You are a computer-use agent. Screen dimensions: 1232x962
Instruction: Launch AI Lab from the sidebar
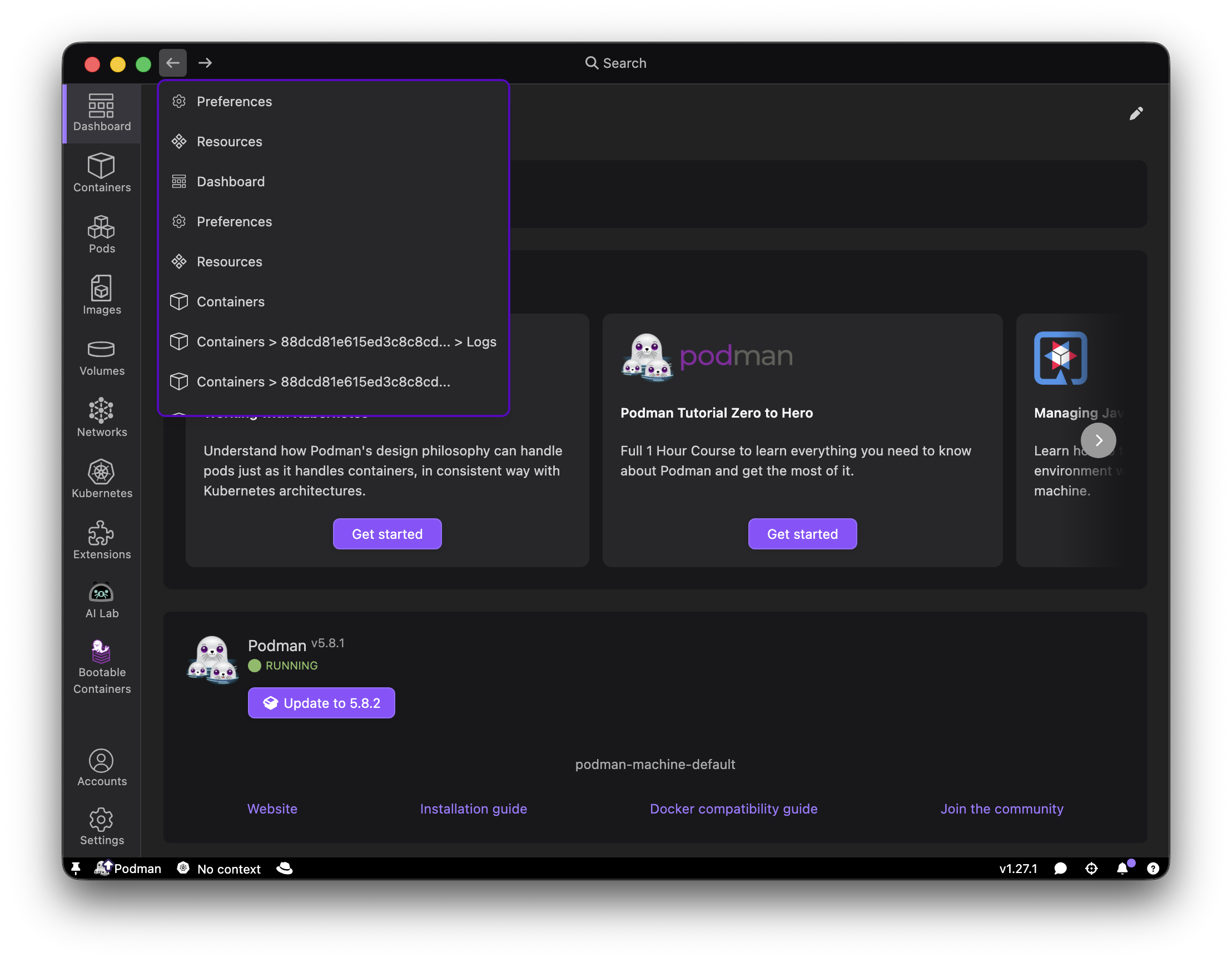(x=102, y=601)
